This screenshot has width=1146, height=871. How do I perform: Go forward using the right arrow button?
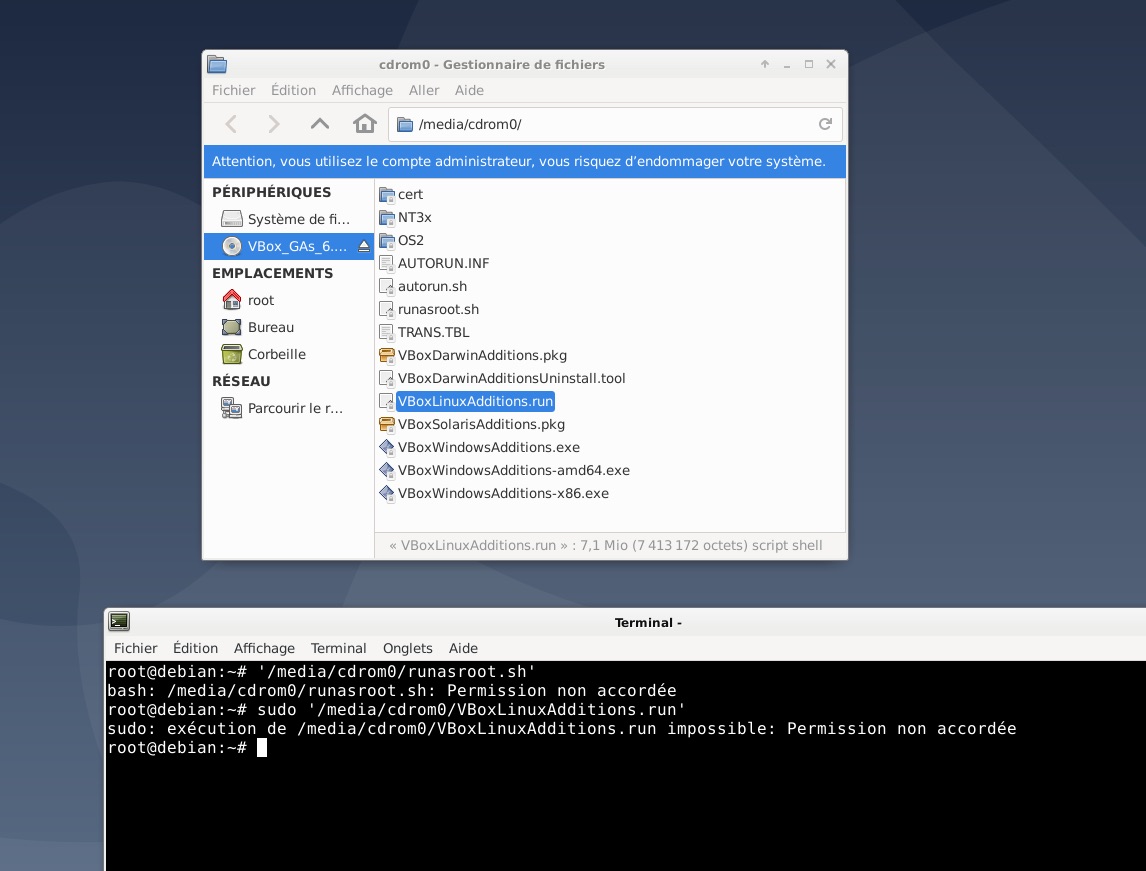point(274,124)
